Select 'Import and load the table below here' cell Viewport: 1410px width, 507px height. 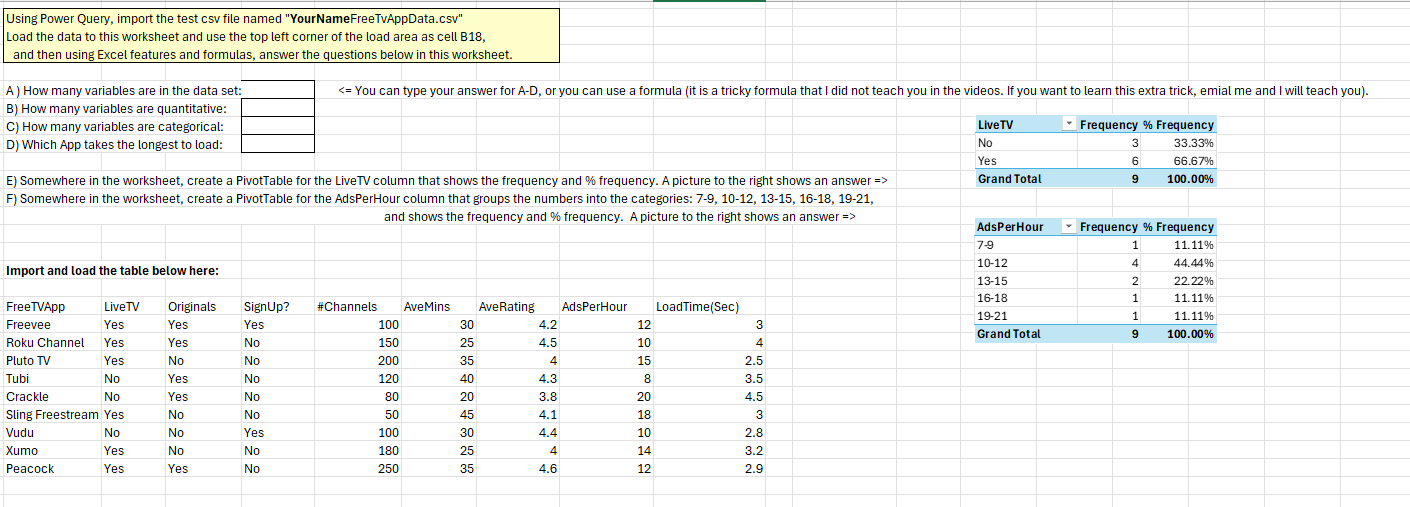point(112,271)
